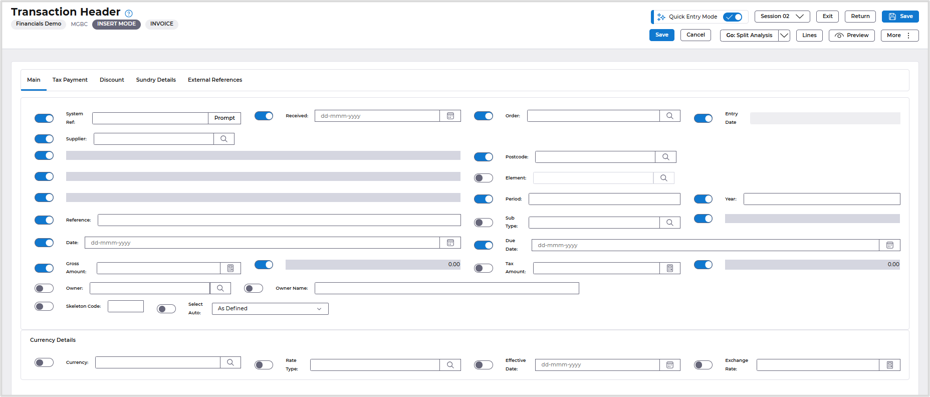
Task: Enable the Owner field toggle
Action: coord(44,288)
